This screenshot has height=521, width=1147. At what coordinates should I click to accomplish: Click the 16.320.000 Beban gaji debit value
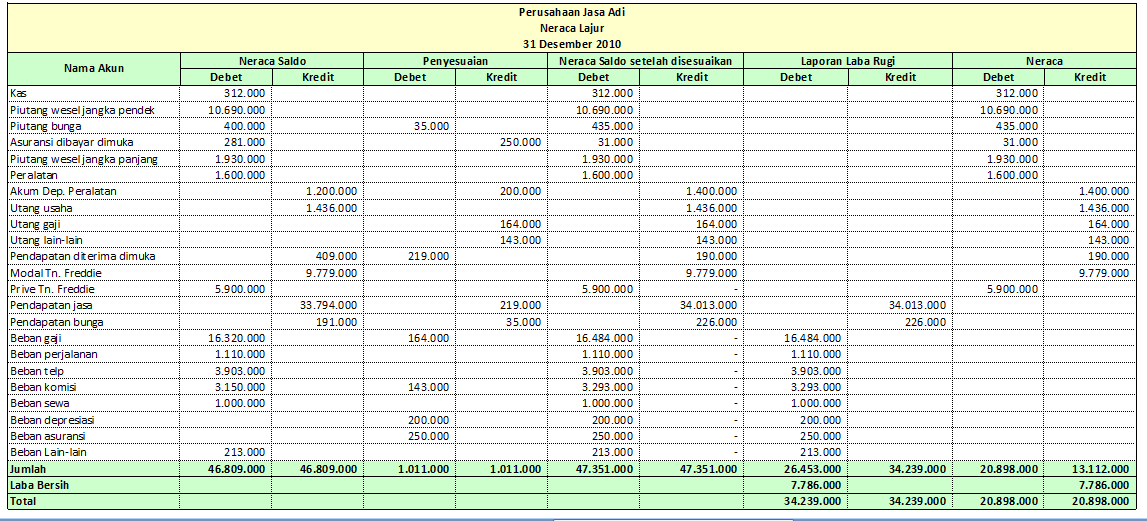[236, 338]
